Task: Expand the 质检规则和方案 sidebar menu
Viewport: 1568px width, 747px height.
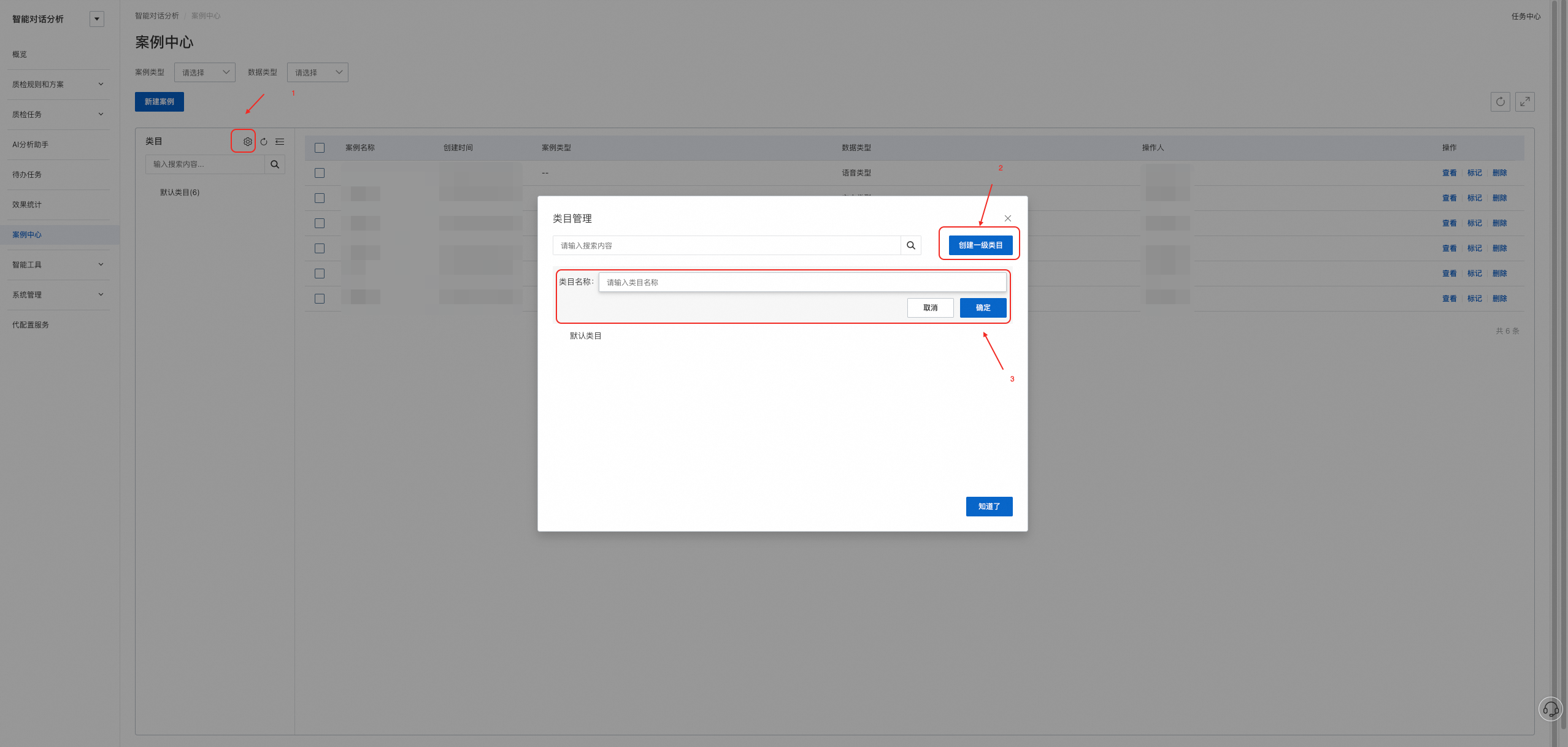Action: pyautogui.click(x=58, y=85)
